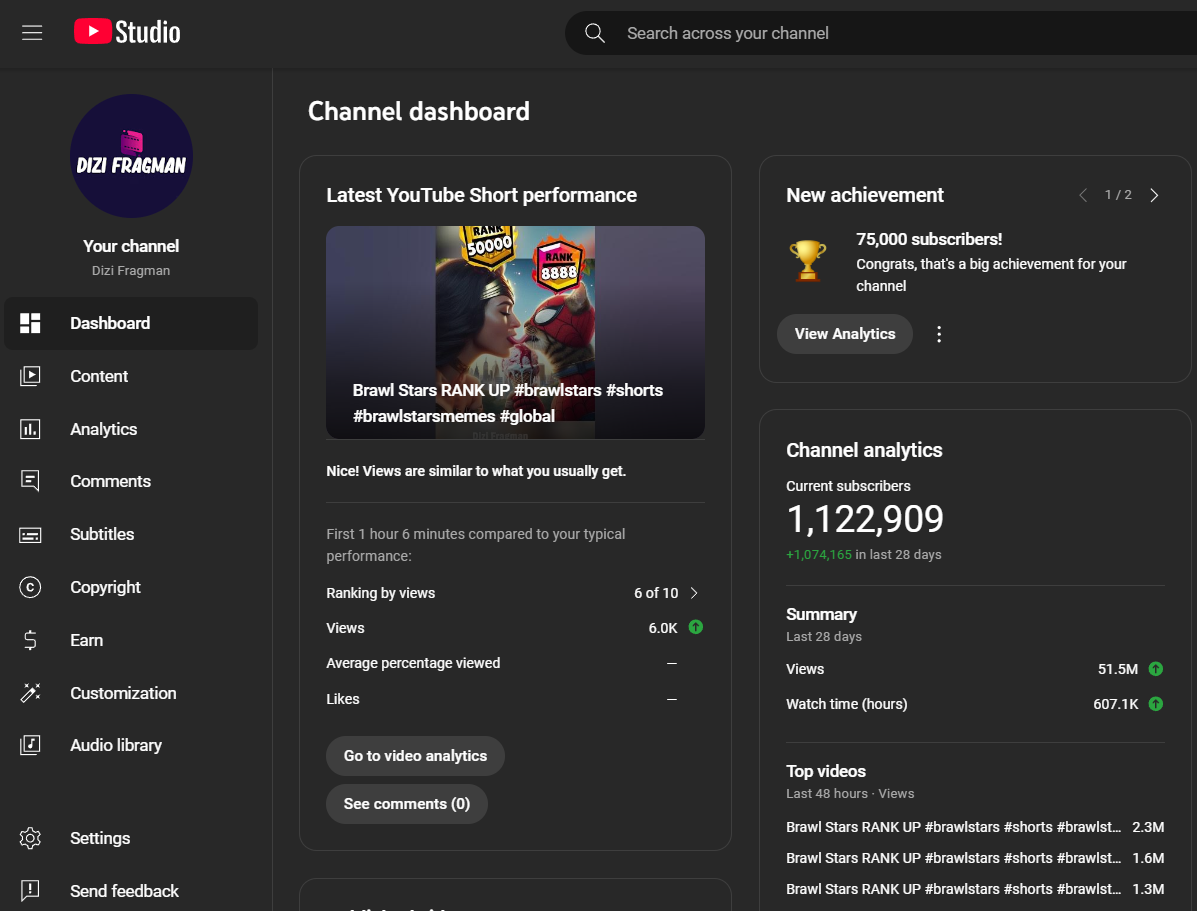This screenshot has height=911, width=1197.
Task: Click the Comments icon in sidebar
Action: [x=31, y=481]
